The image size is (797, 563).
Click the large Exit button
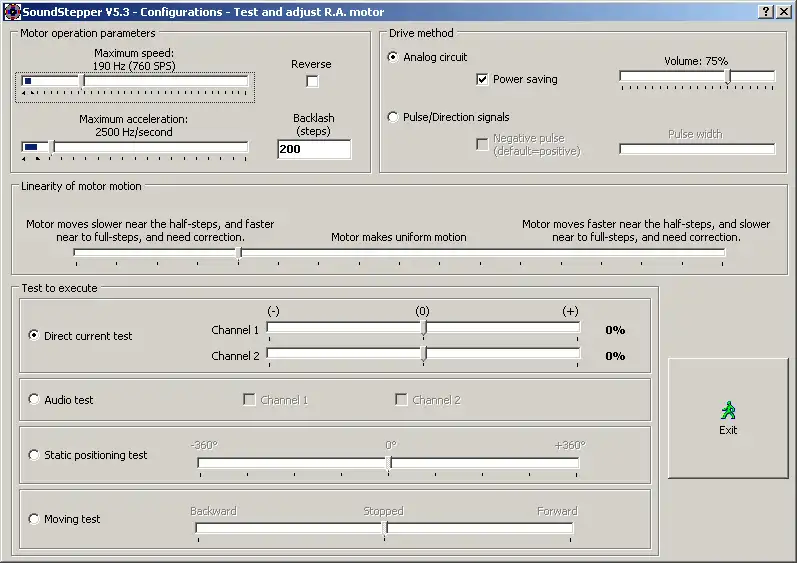pyautogui.click(x=728, y=418)
